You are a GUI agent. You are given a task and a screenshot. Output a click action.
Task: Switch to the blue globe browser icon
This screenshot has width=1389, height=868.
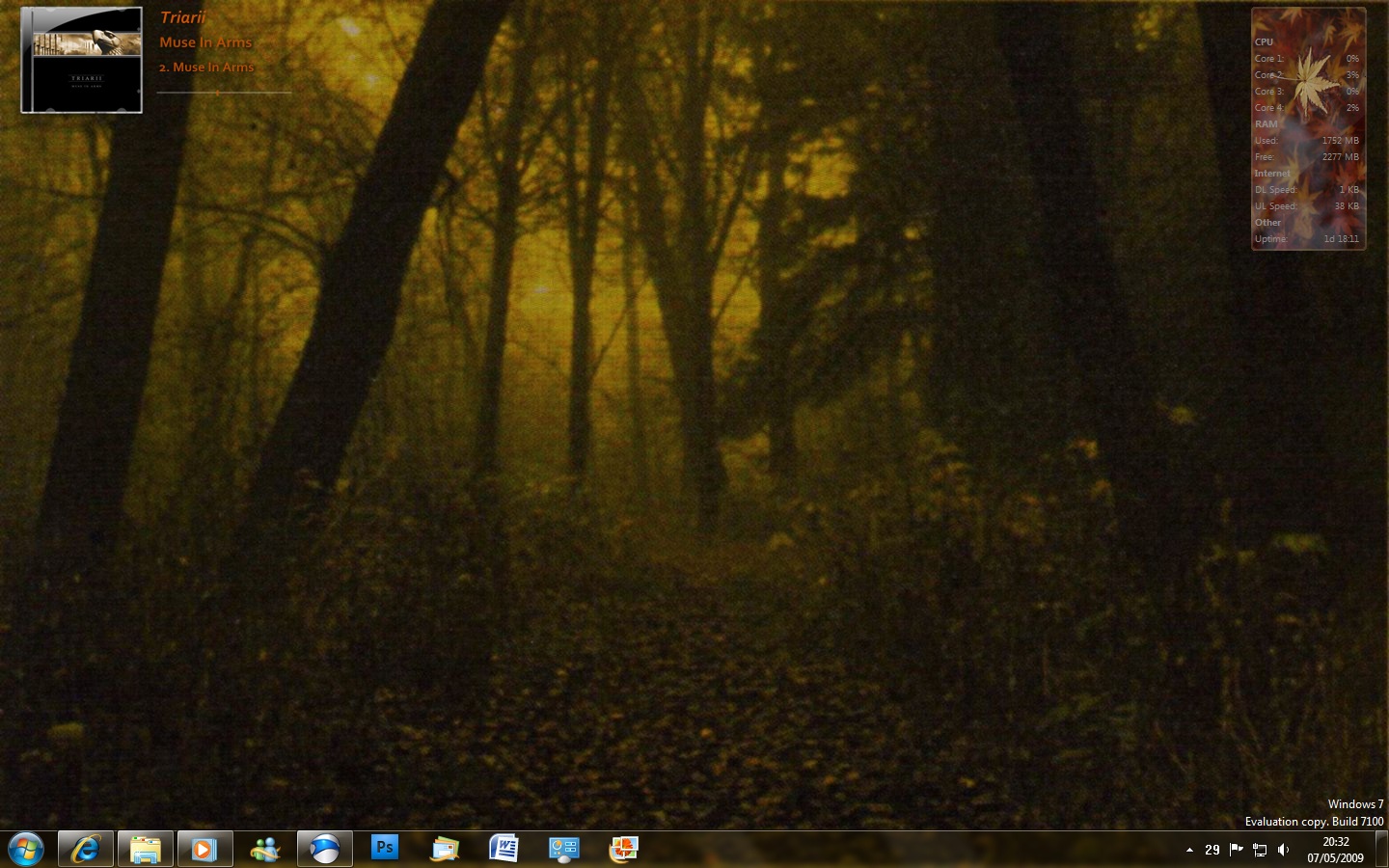click(x=325, y=849)
